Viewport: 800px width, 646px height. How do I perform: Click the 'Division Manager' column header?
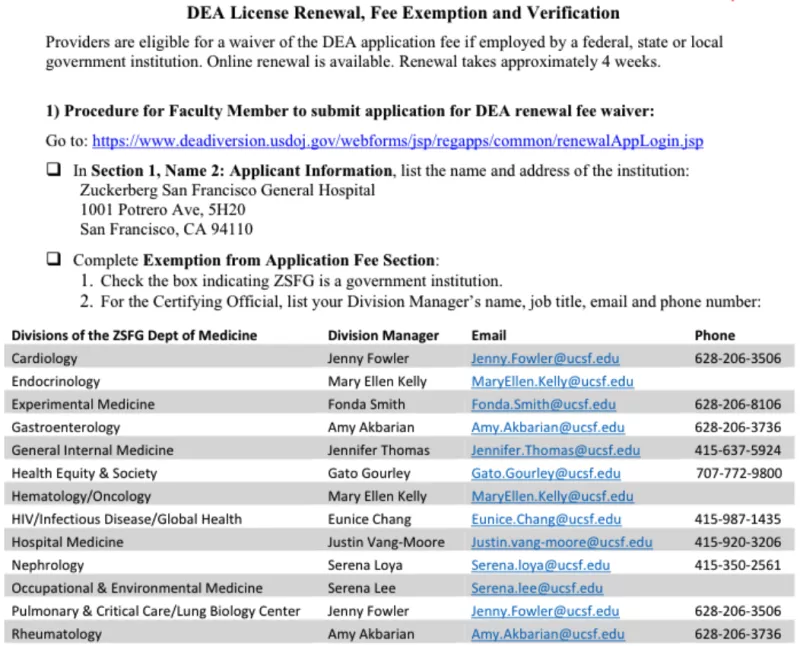click(383, 335)
